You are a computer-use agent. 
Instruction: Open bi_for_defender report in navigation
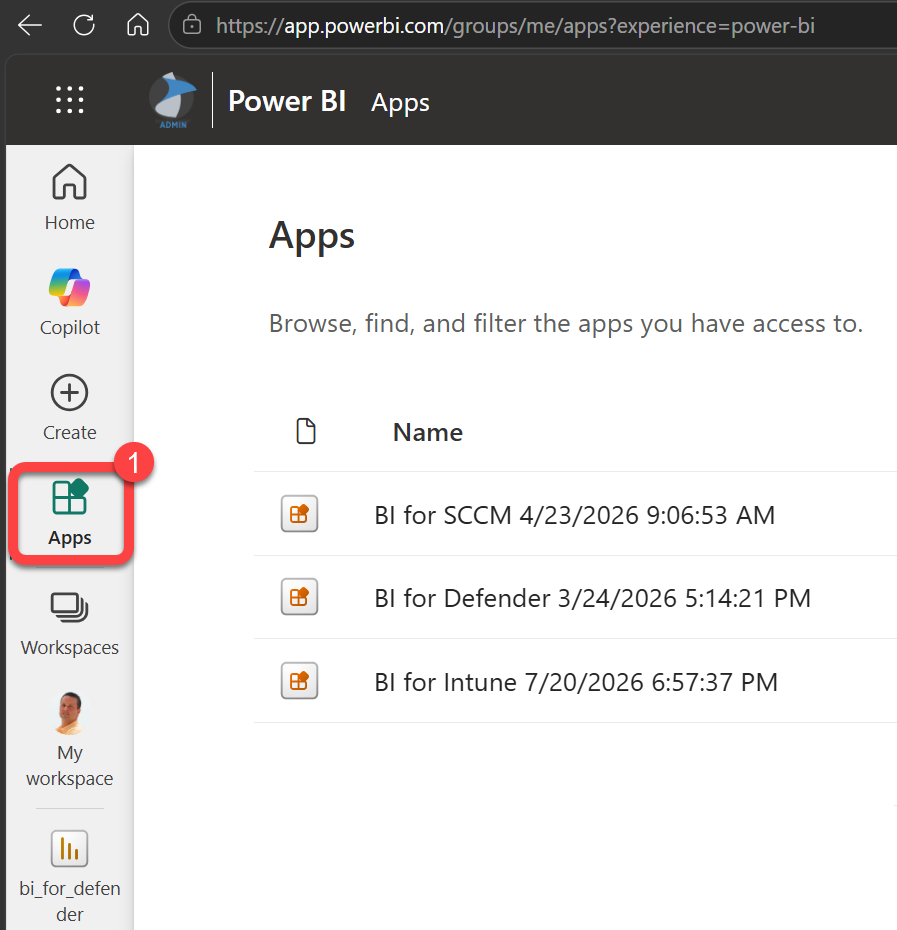[69, 877]
